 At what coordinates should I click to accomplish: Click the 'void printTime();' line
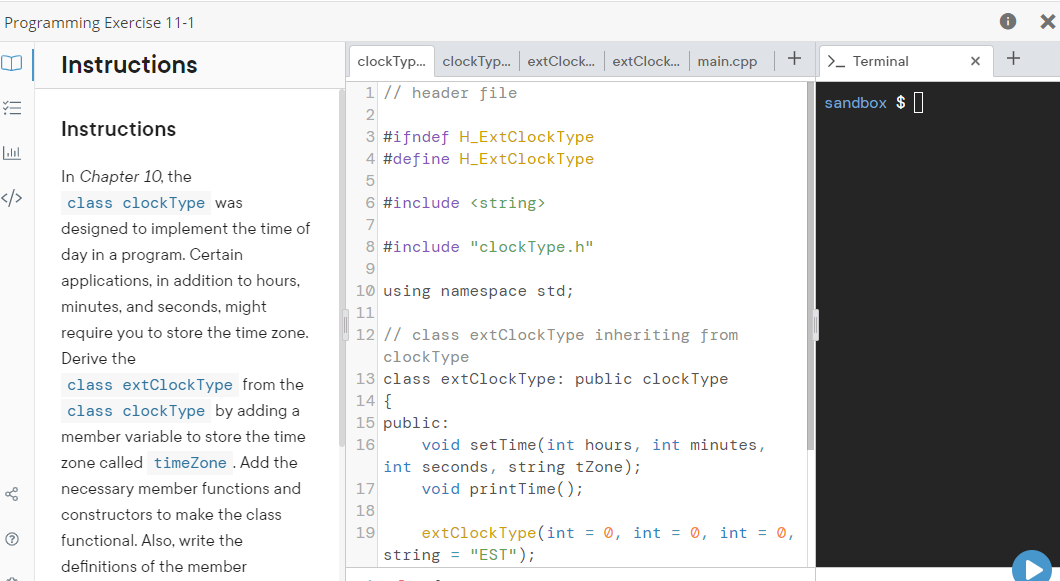tap(502, 489)
